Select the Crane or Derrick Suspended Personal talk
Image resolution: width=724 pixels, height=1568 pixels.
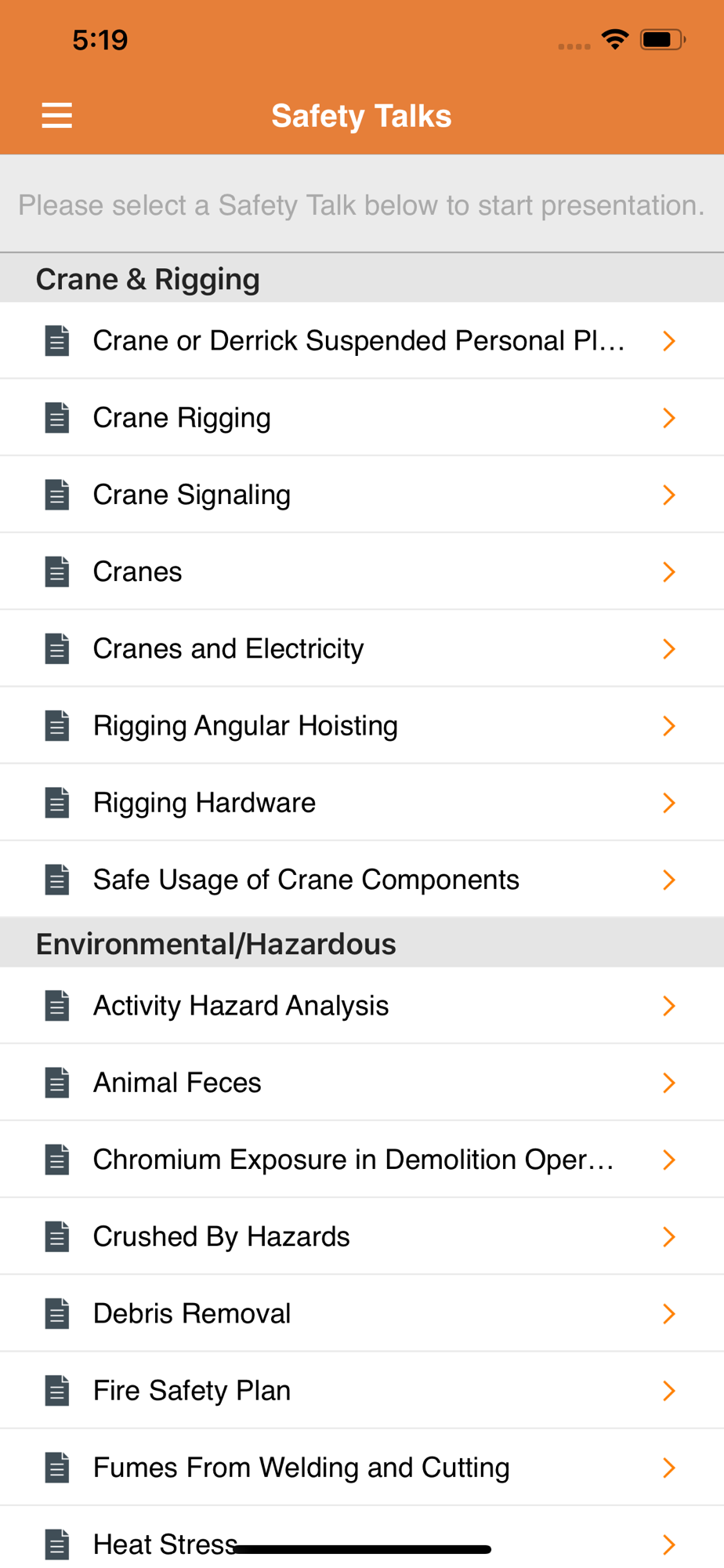point(358,341)
